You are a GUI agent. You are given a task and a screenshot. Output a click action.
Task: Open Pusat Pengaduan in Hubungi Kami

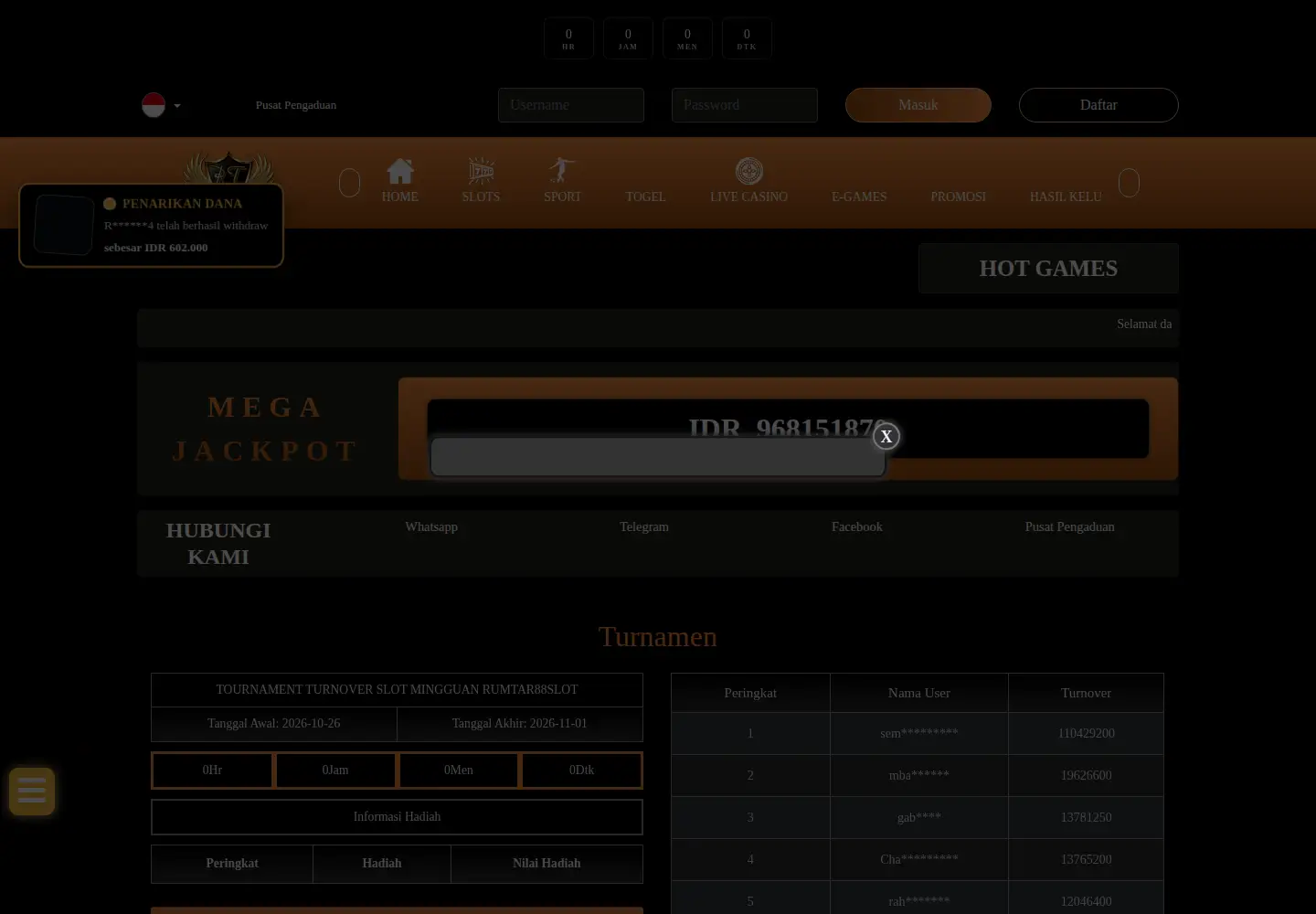[x=1070, y=526]
